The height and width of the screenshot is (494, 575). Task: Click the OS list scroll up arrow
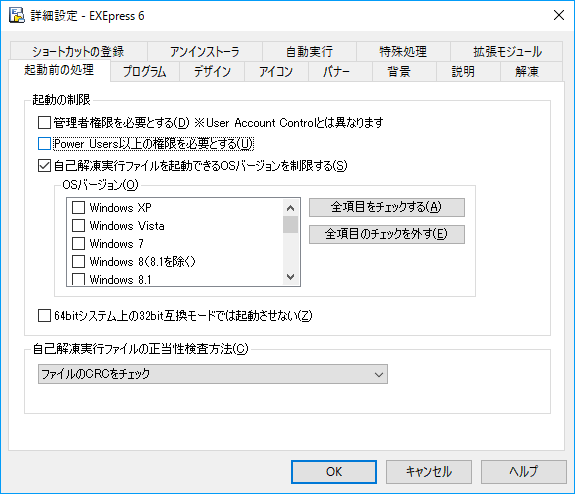[290, 208]
